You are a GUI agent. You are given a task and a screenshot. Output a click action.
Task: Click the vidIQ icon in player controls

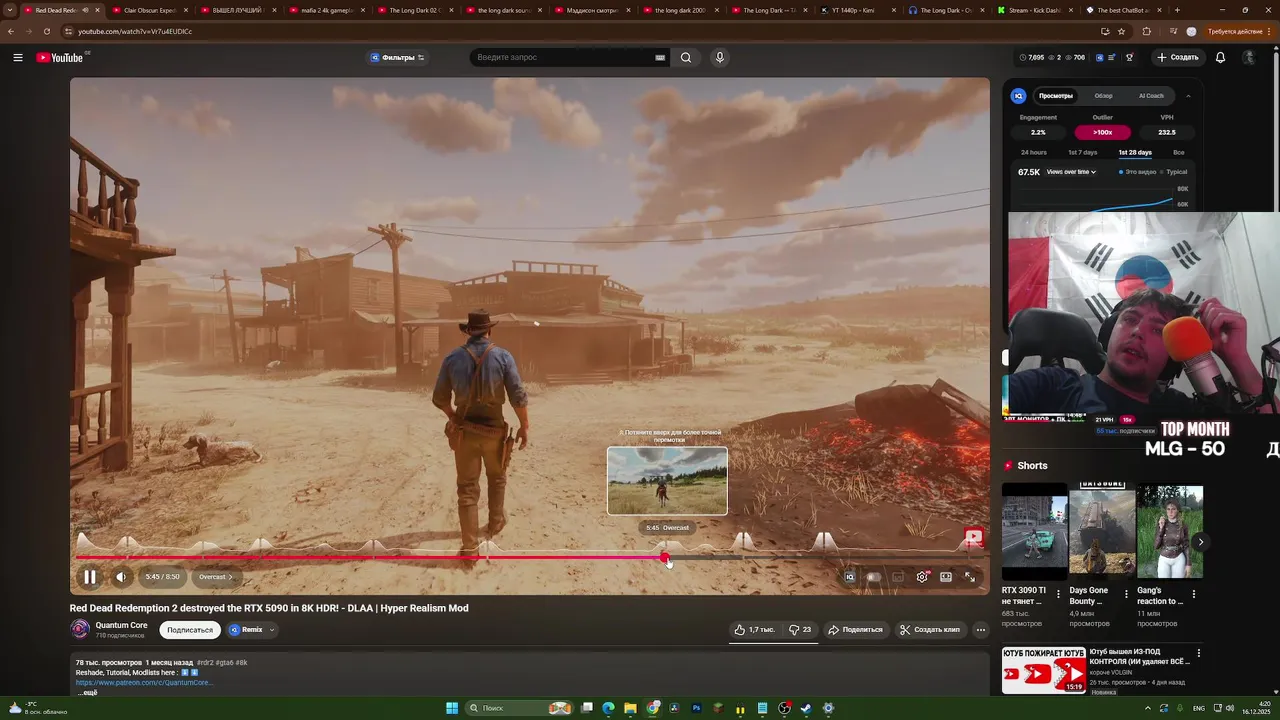tap(850, 577)
